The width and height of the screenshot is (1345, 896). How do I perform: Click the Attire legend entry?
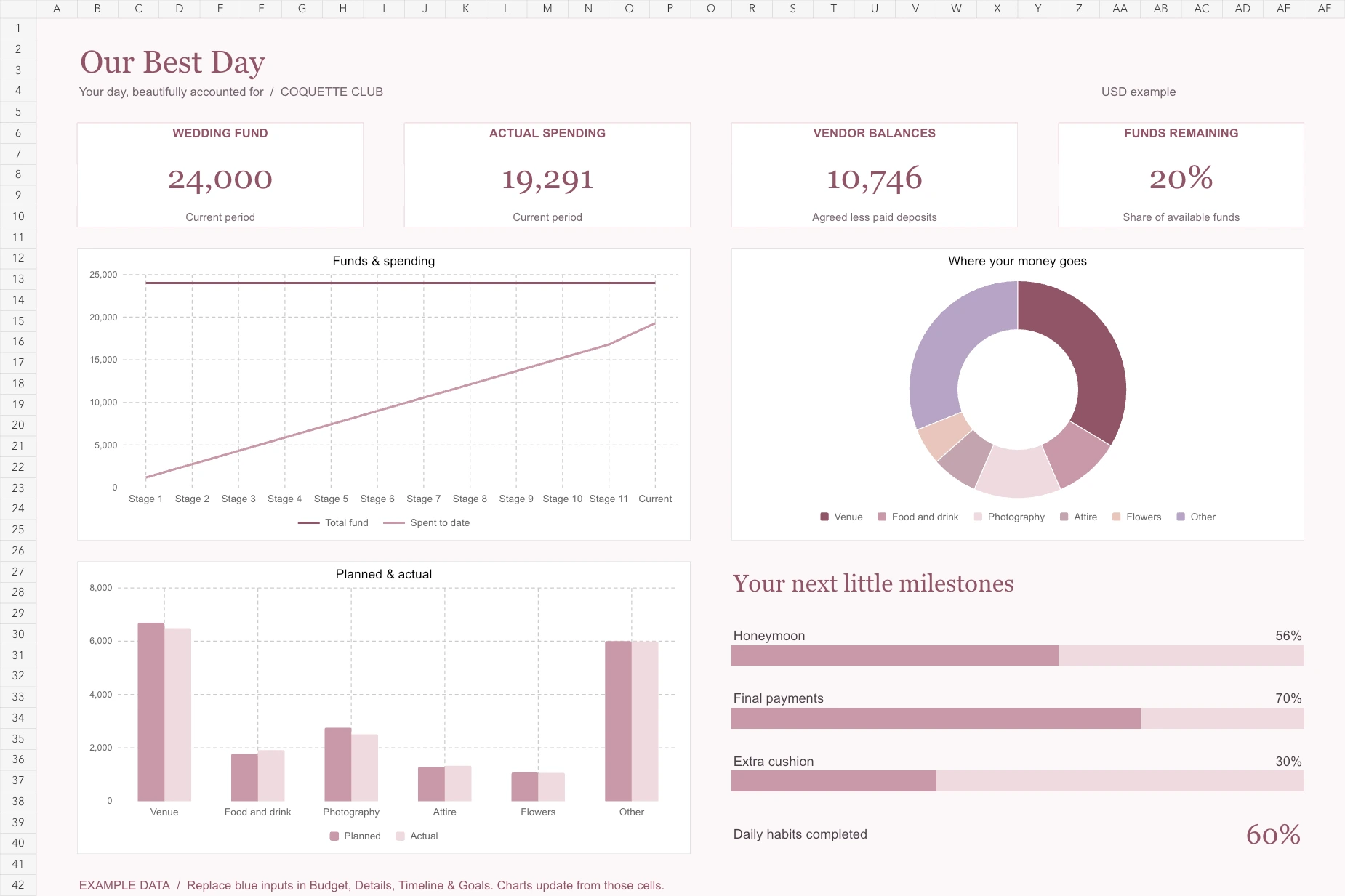coord(1078,517)
